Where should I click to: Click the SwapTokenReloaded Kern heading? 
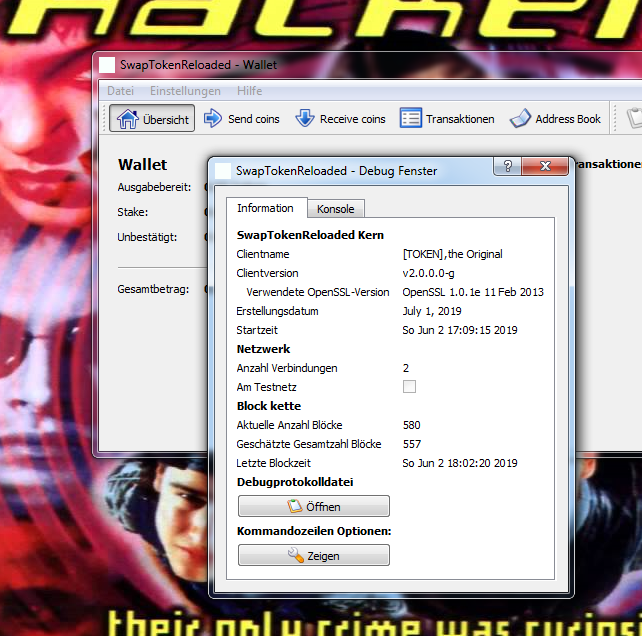pos(310,235)
